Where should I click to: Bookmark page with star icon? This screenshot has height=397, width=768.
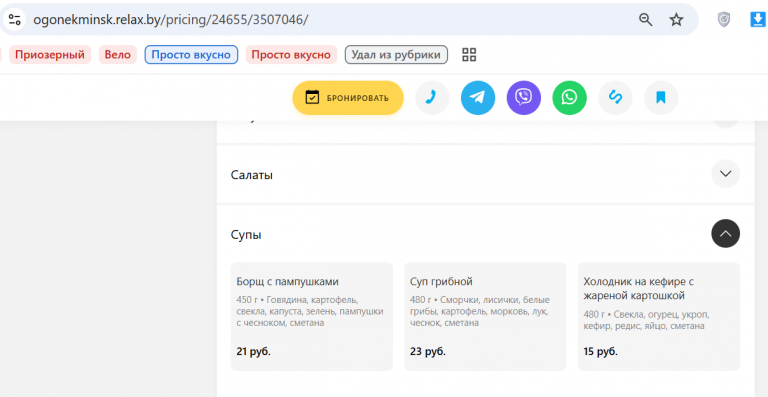coord(676,20)
